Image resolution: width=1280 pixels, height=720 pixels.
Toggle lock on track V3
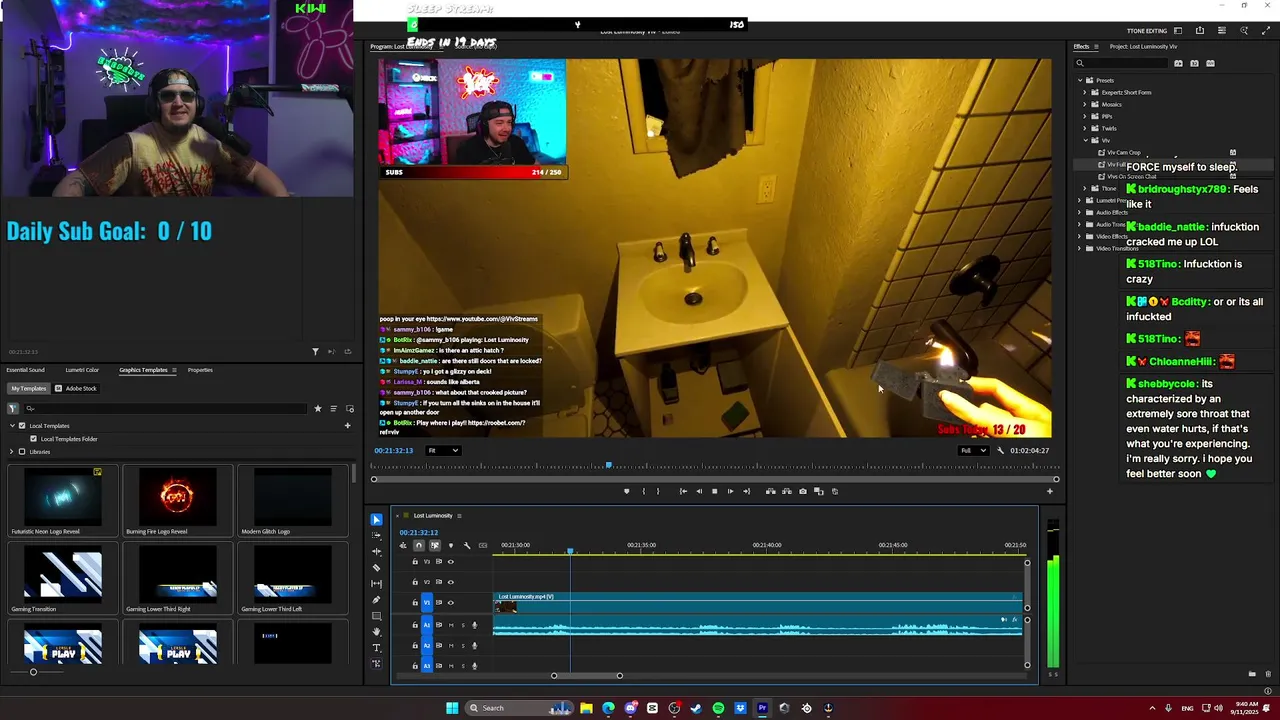[x=415, y=562]
